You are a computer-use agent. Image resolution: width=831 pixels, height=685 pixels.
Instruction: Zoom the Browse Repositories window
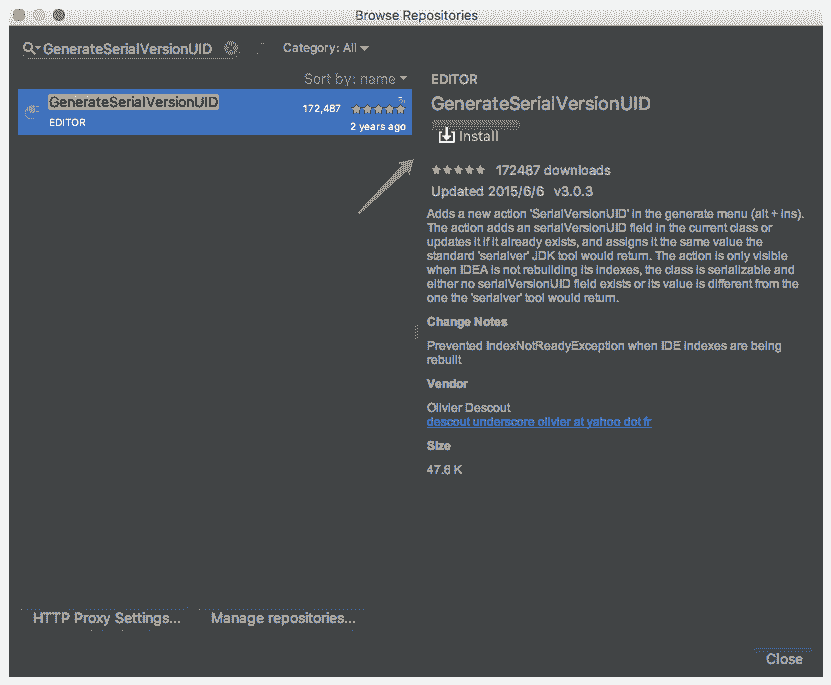59,15
